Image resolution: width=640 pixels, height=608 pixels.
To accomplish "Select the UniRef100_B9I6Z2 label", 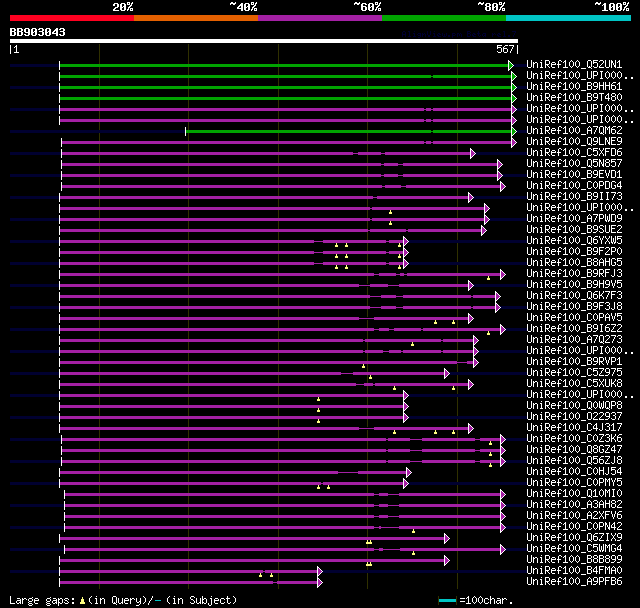I will pyautogui.click(x=574, y=329).
